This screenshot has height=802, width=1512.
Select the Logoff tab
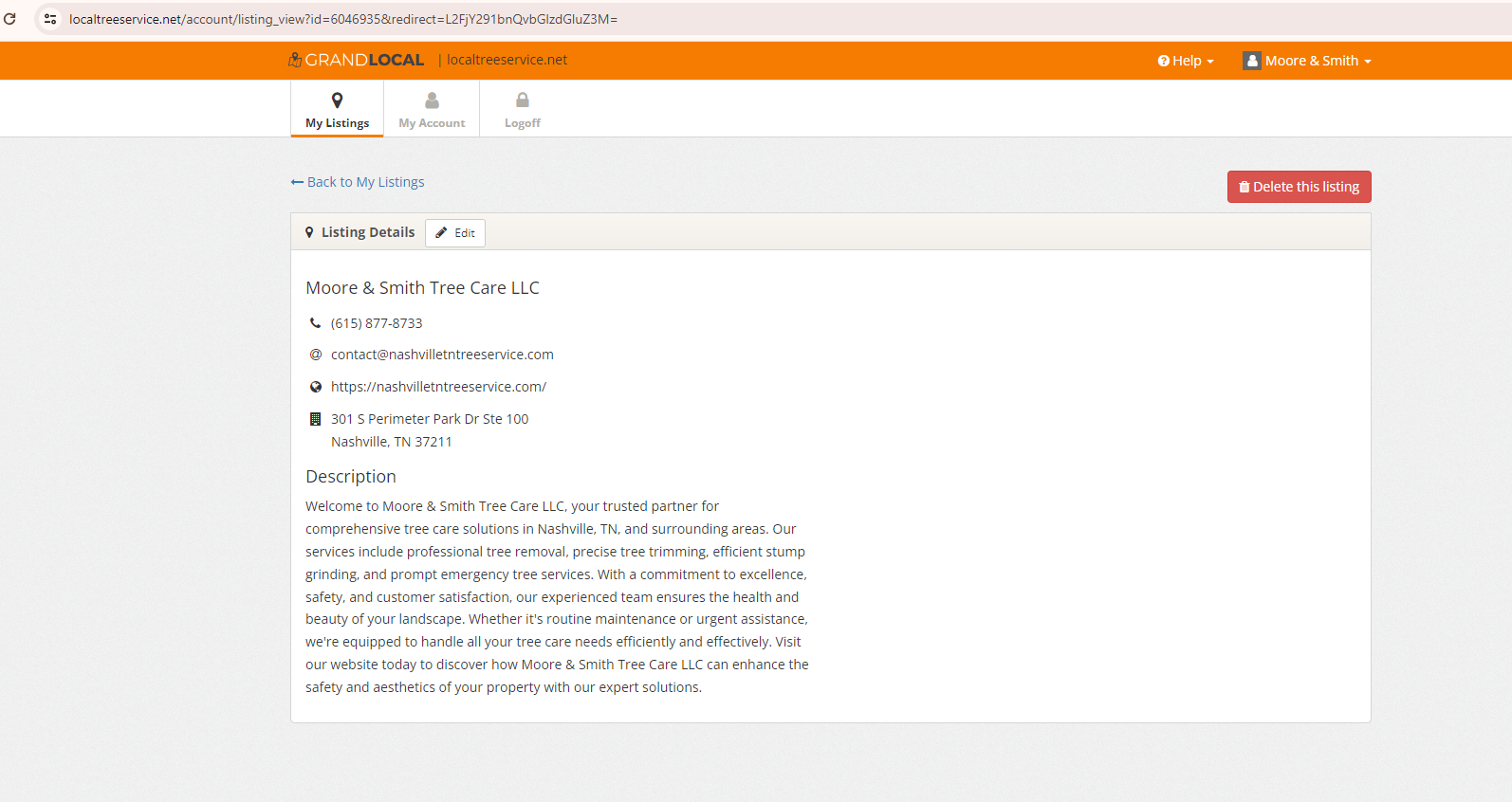(x=523, y=110)
